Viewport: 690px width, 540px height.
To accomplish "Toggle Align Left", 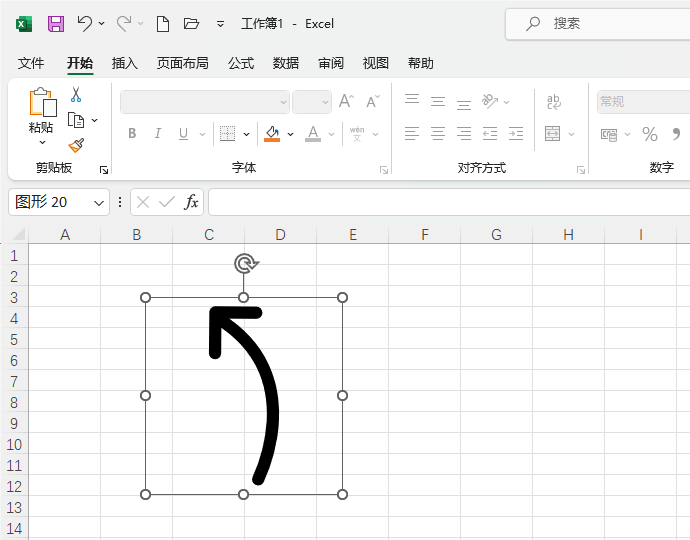I will coord(412,133).
